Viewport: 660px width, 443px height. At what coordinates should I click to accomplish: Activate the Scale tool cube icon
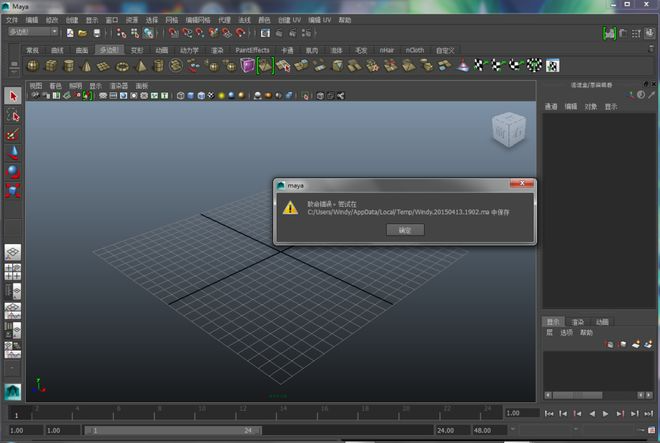pyautogui.click(x=13, y=190)
